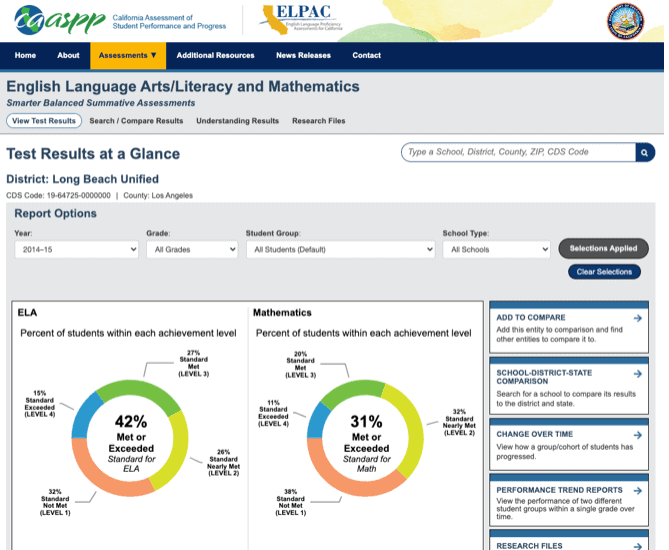Expand the Student Group dropdown

click(x=340, y=250)
